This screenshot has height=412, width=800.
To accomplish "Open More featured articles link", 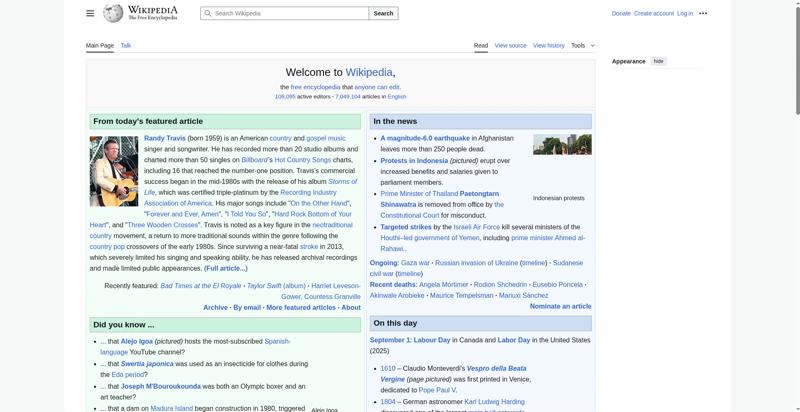I will click(301, 307).
